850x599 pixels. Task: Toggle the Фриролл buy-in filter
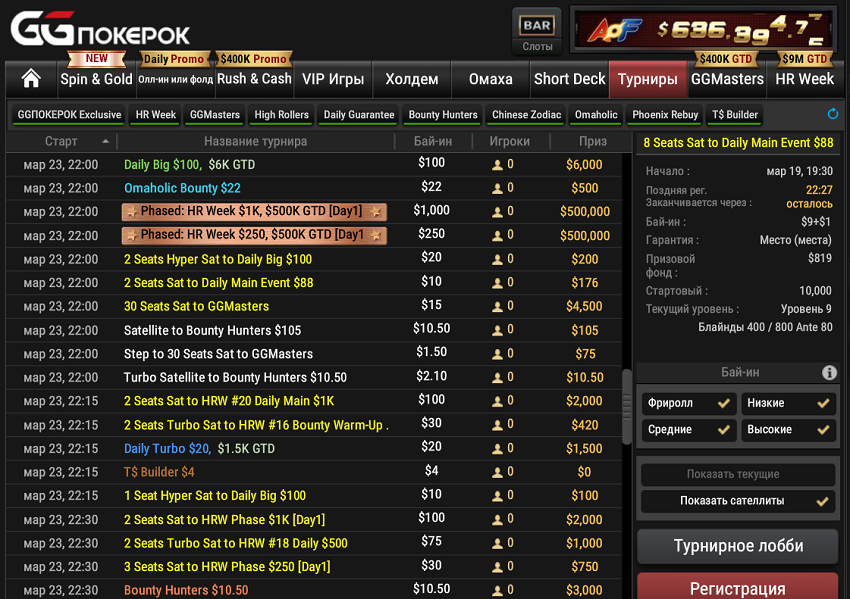[x=689, y=403]
